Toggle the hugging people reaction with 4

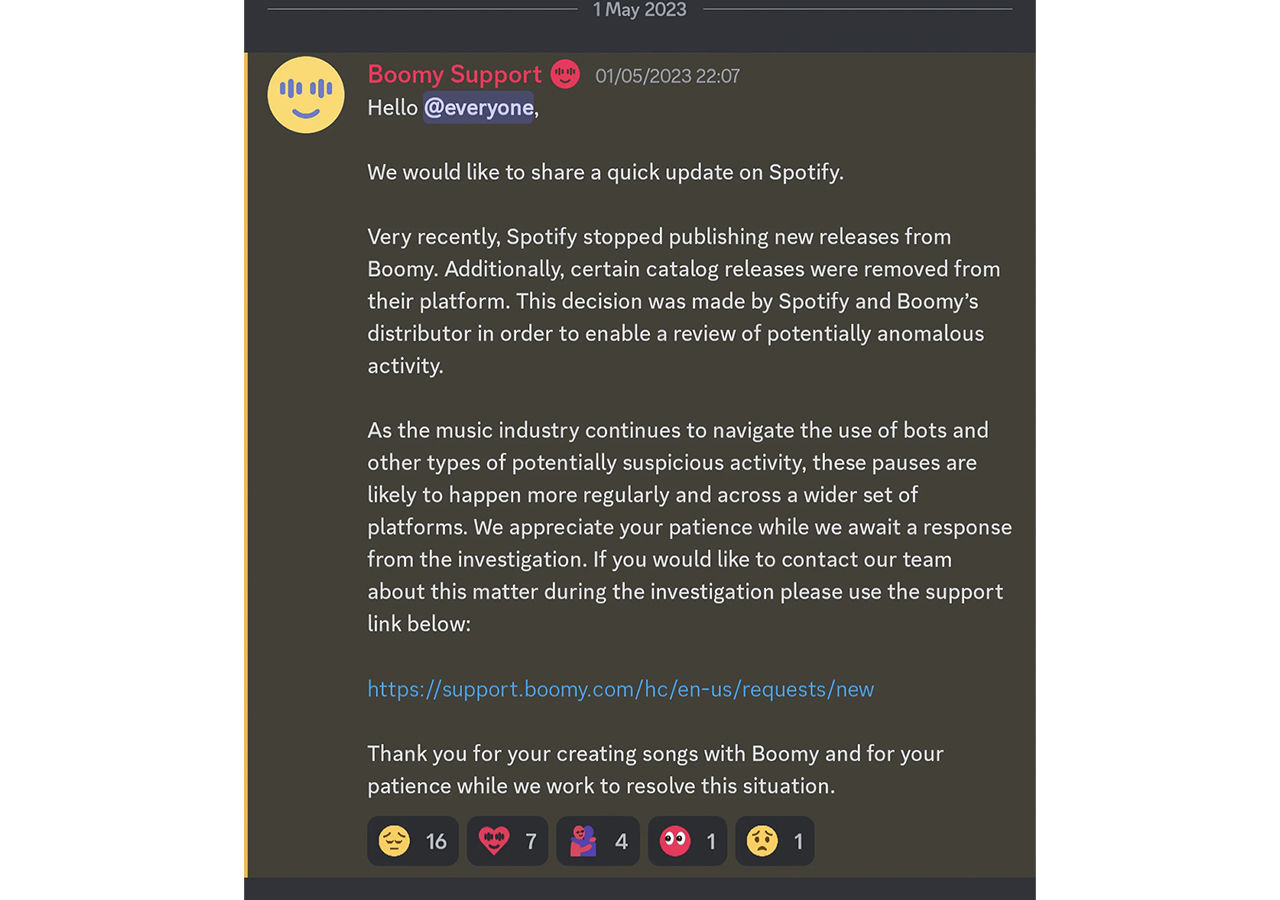598,841
